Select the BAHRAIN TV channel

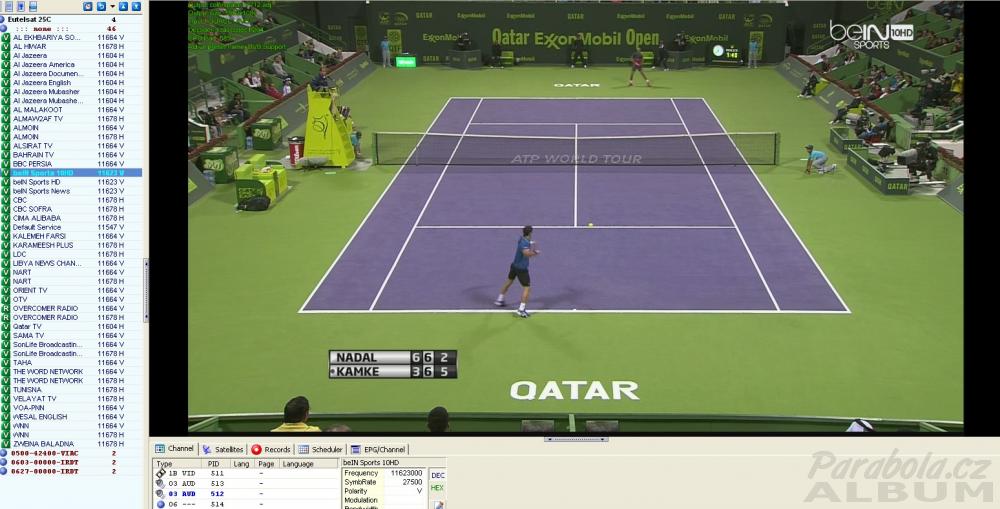71,154
